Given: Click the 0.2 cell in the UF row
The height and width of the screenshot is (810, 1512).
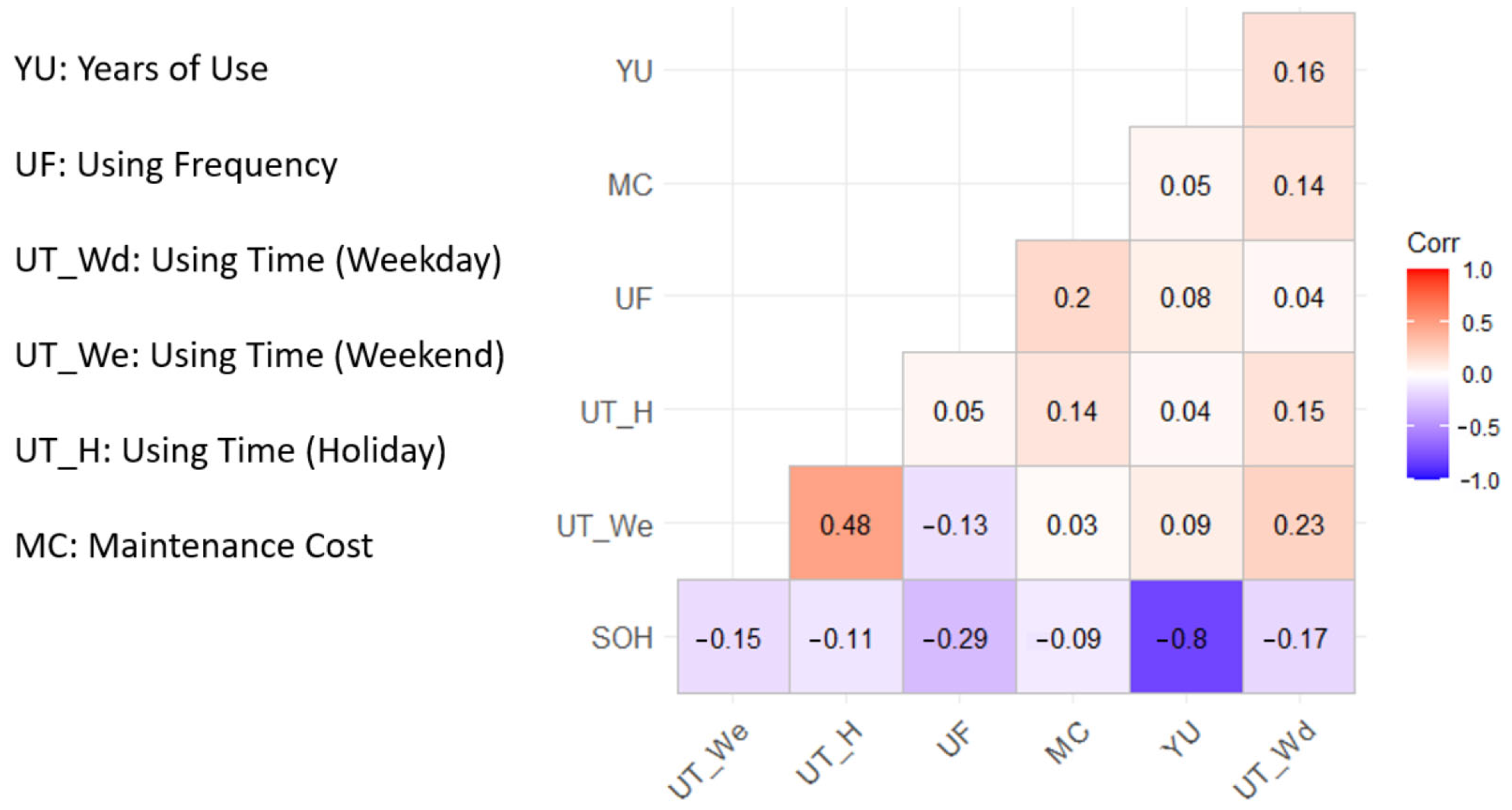Looking at the screenshot, I should 1072,296.
